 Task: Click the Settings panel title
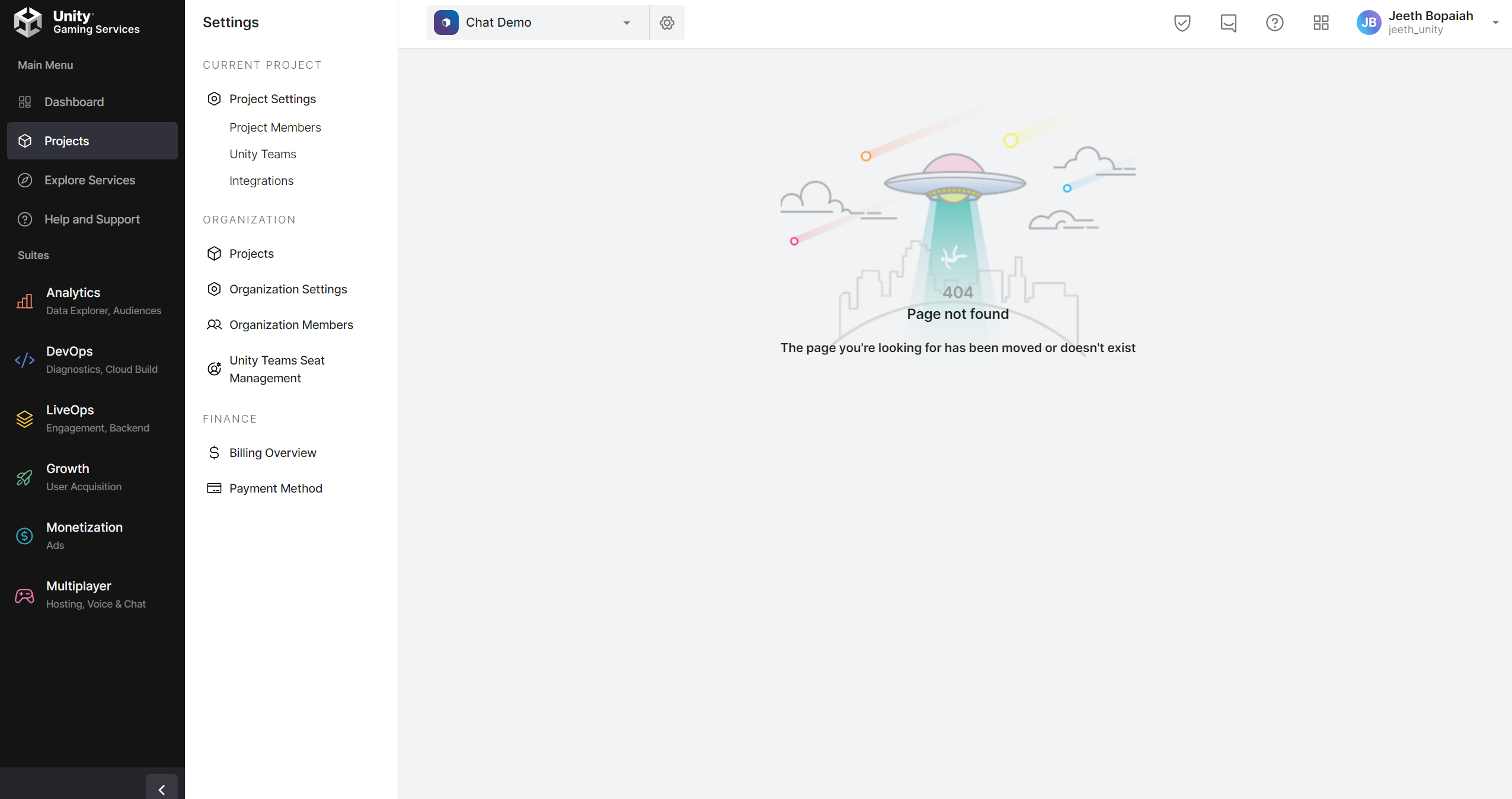[231, 23]
